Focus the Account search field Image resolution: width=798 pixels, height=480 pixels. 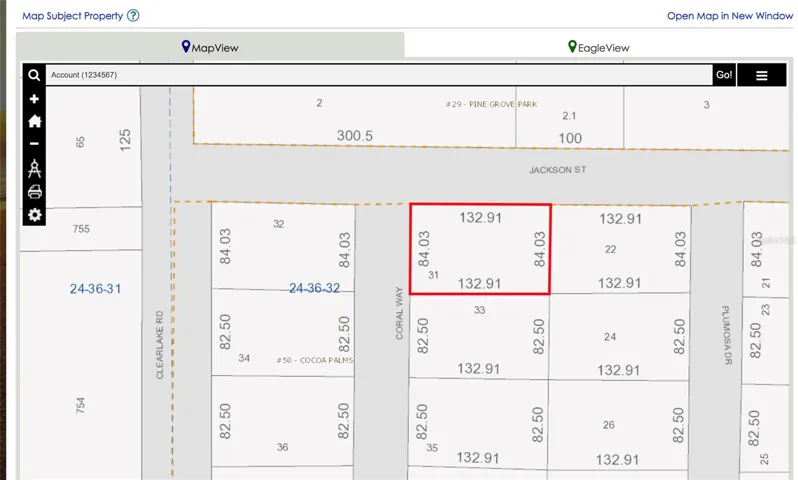coord(379,75)
